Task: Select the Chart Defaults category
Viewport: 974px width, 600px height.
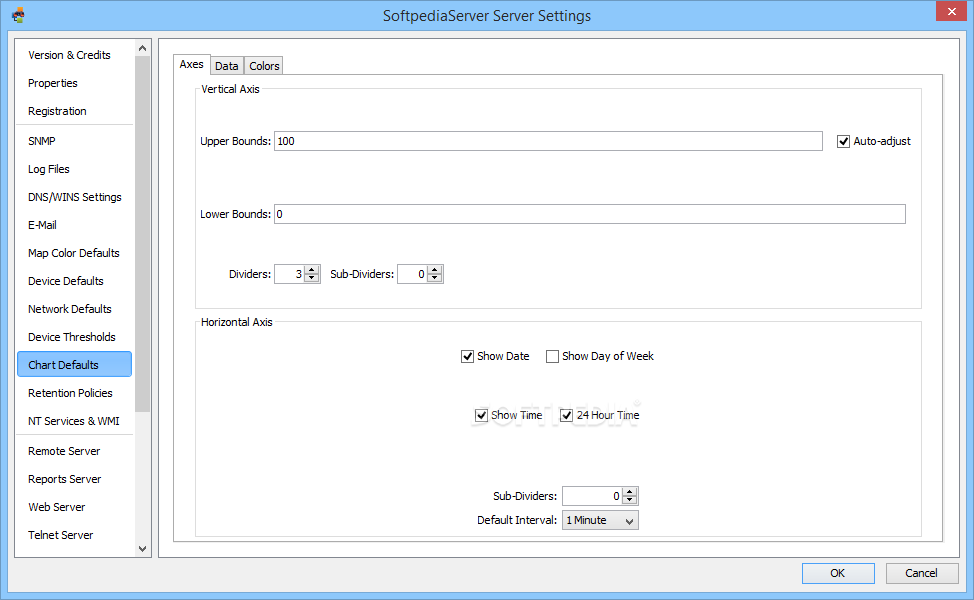Action: tap(75, 365)
